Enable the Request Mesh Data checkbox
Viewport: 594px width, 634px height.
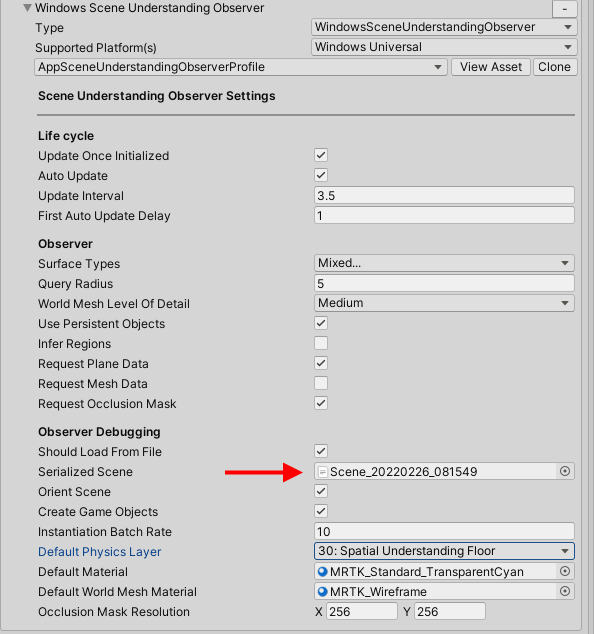(321, 383)
